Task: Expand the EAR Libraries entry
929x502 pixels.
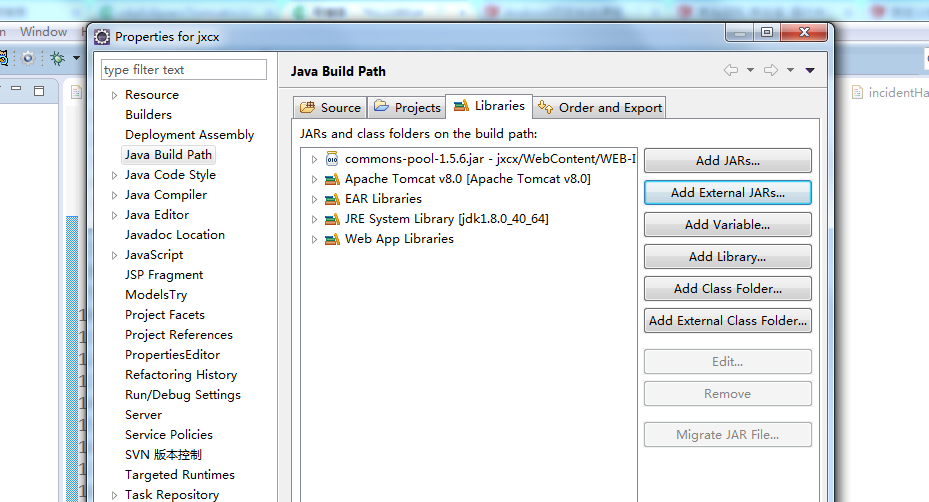Action: [314, 199]
